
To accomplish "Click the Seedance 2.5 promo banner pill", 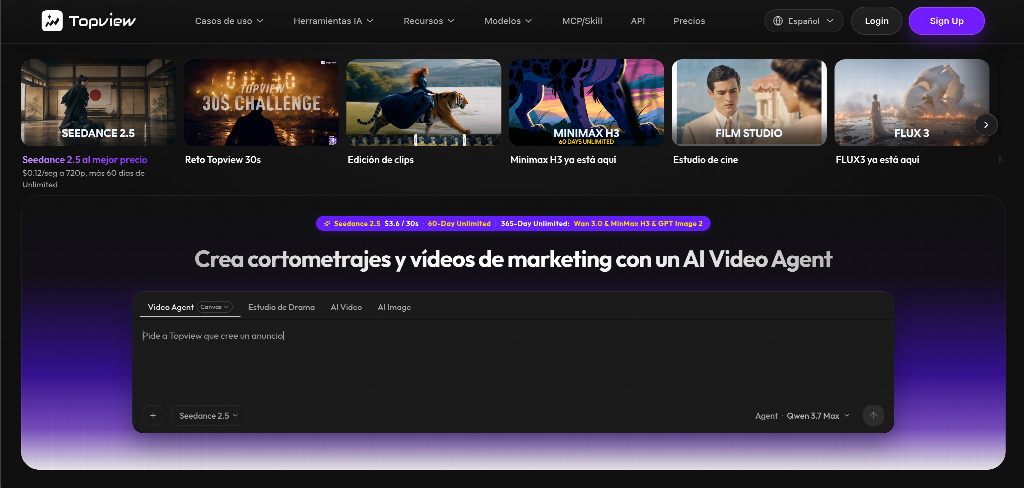I will click(x=513, y=223).
